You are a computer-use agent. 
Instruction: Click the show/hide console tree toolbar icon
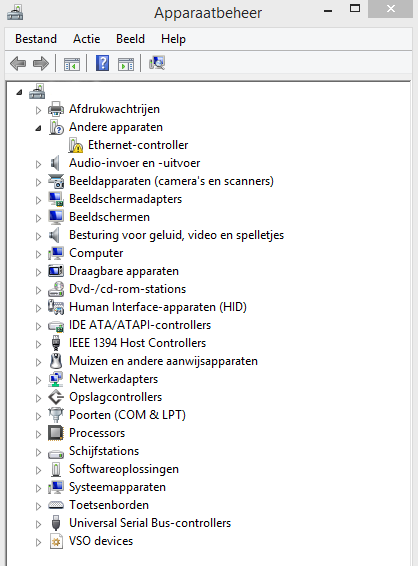tap(72, 64)
